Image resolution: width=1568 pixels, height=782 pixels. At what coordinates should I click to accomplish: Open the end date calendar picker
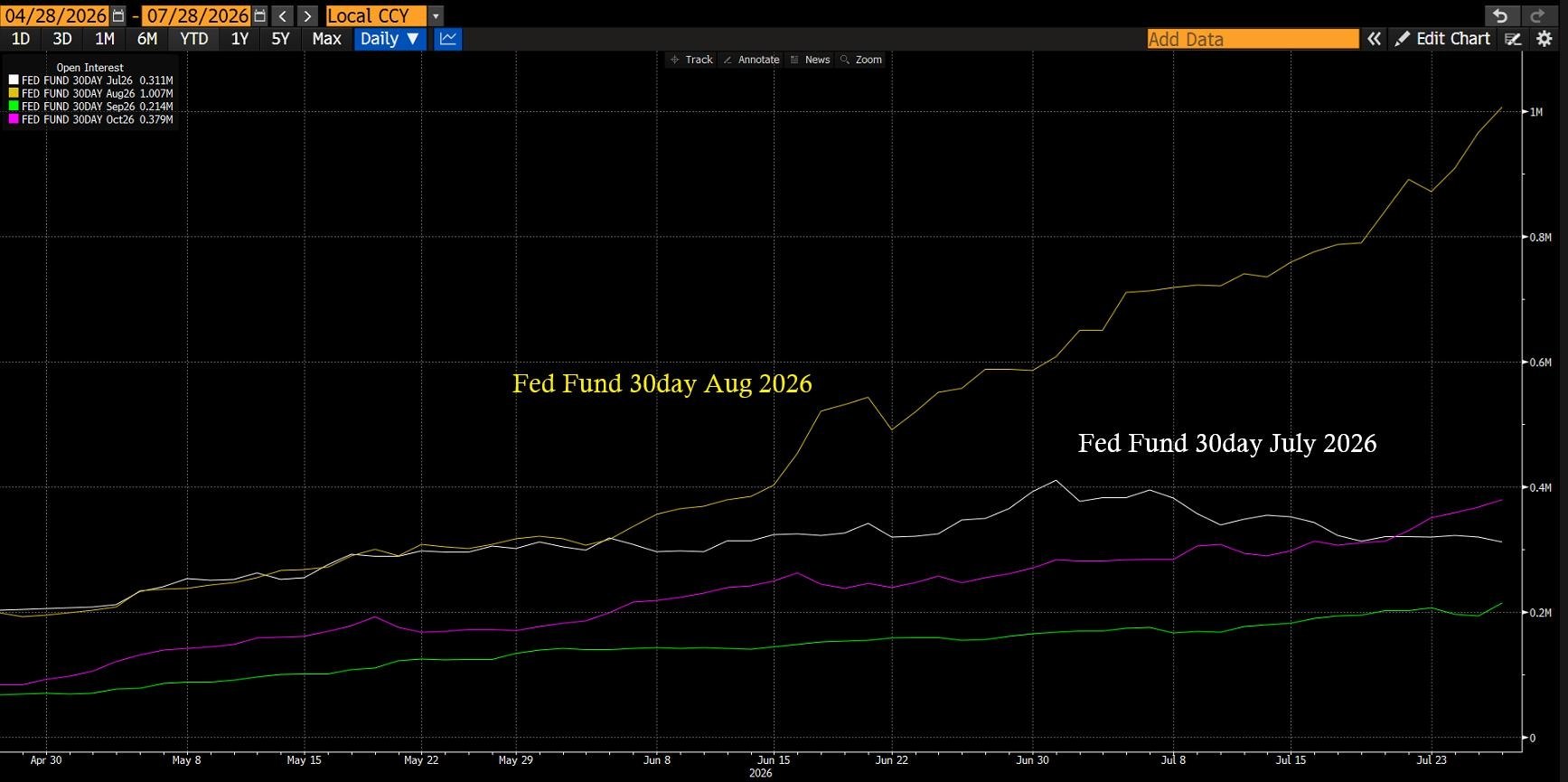click(x=260, y=16)
